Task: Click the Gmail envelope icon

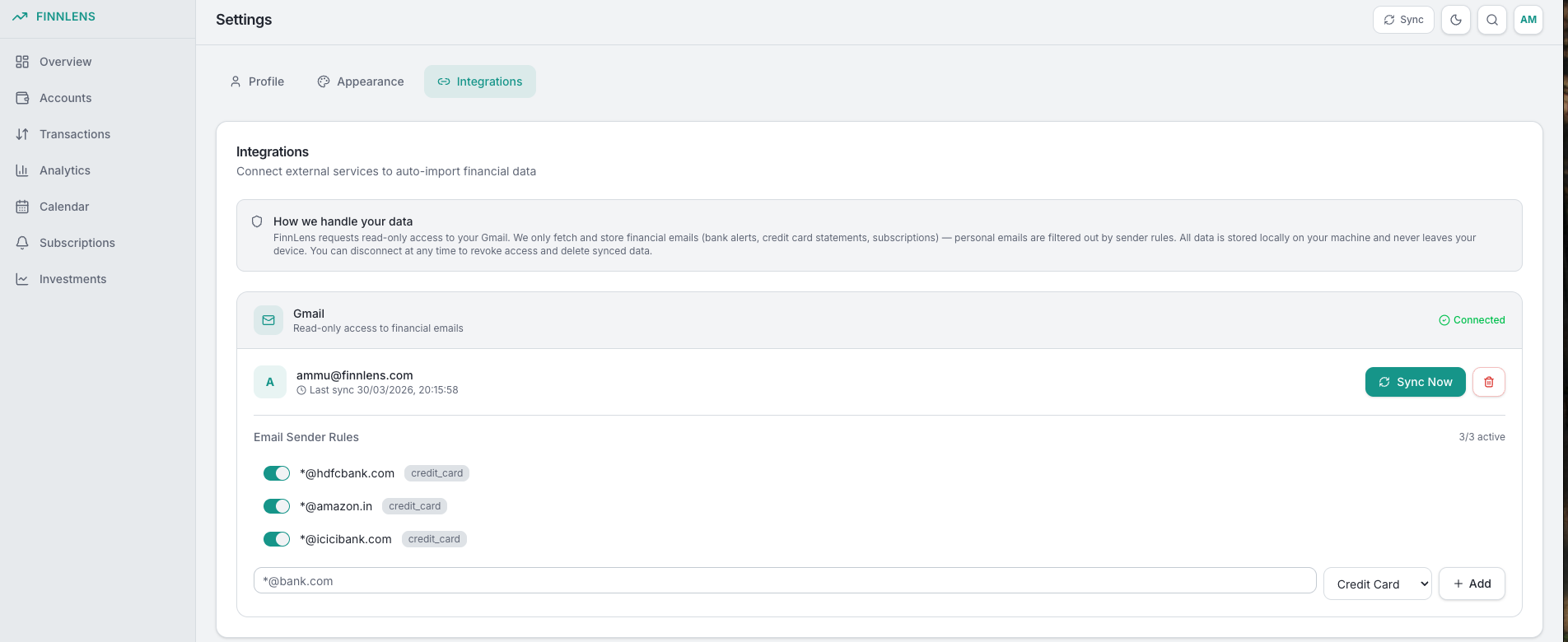Action: pyautogui.click(x=268, y=320)
